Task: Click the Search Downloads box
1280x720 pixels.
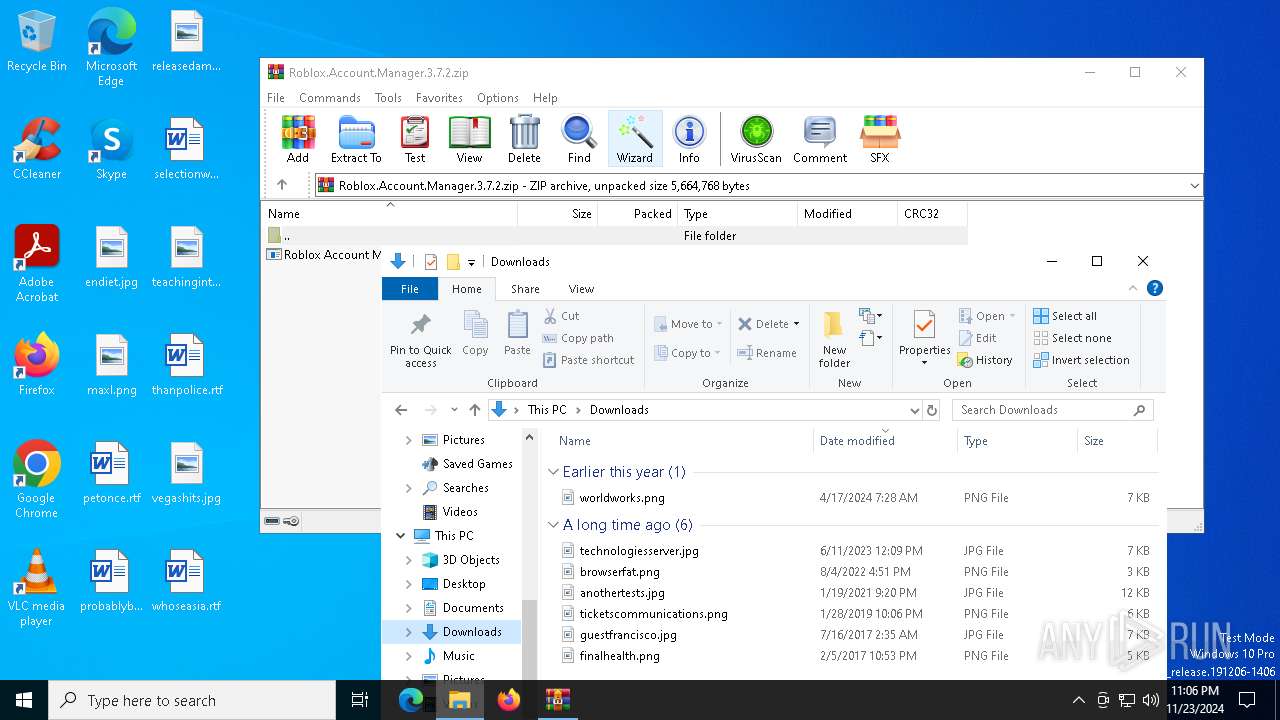Action: tap(1052, 410)
